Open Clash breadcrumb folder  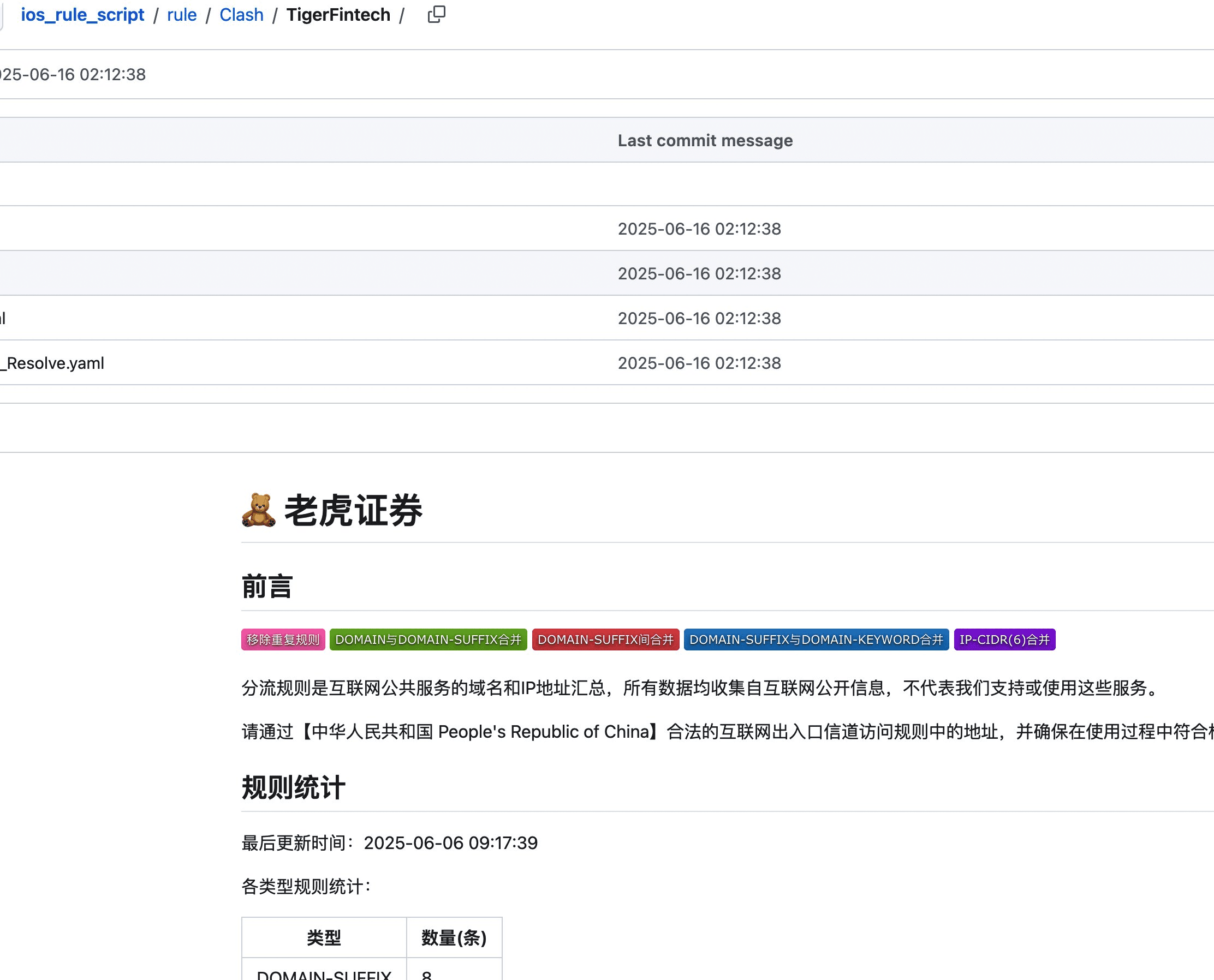242,15
